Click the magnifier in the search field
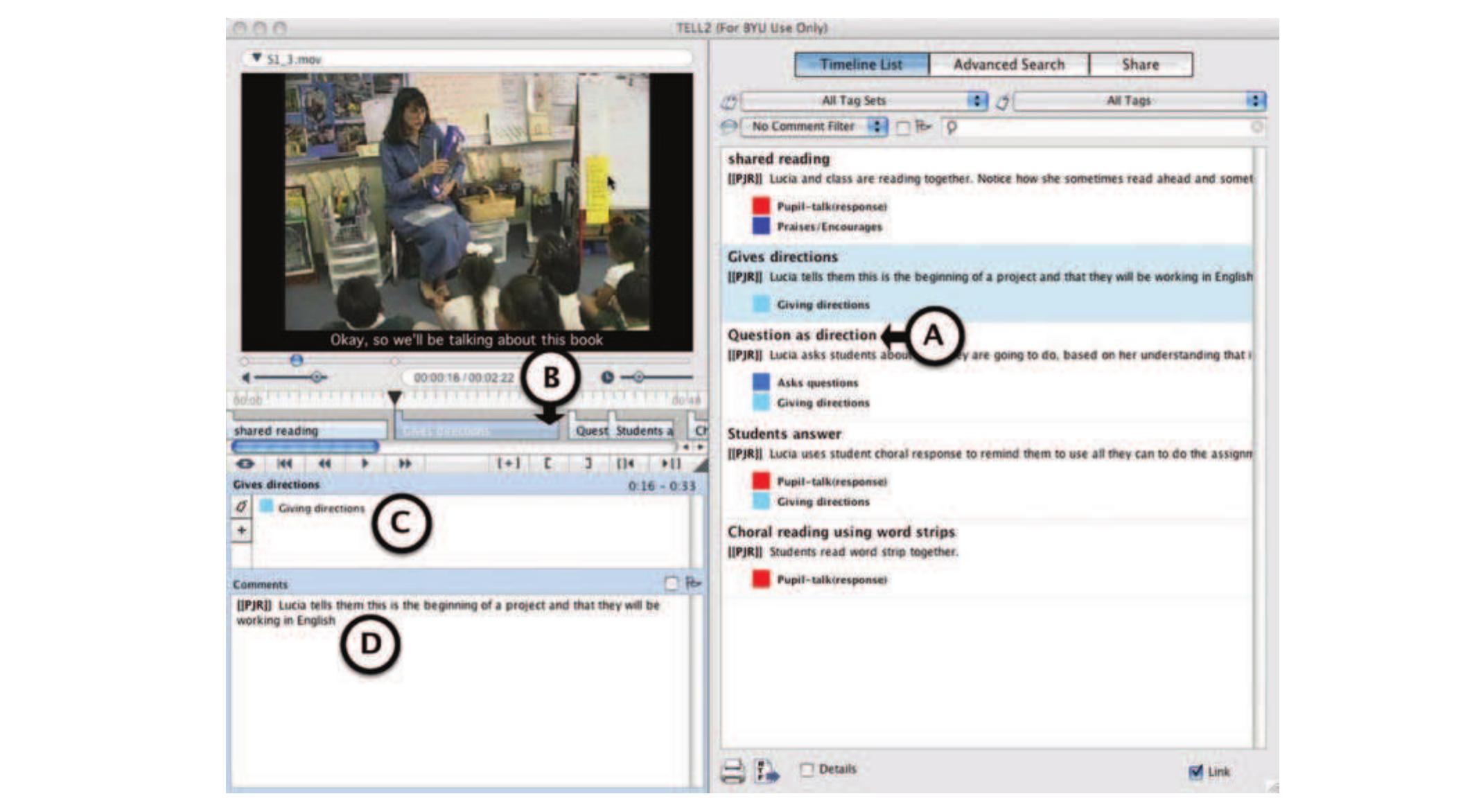This screenshot has height=812, width=1472. click(x=952, y=127)
